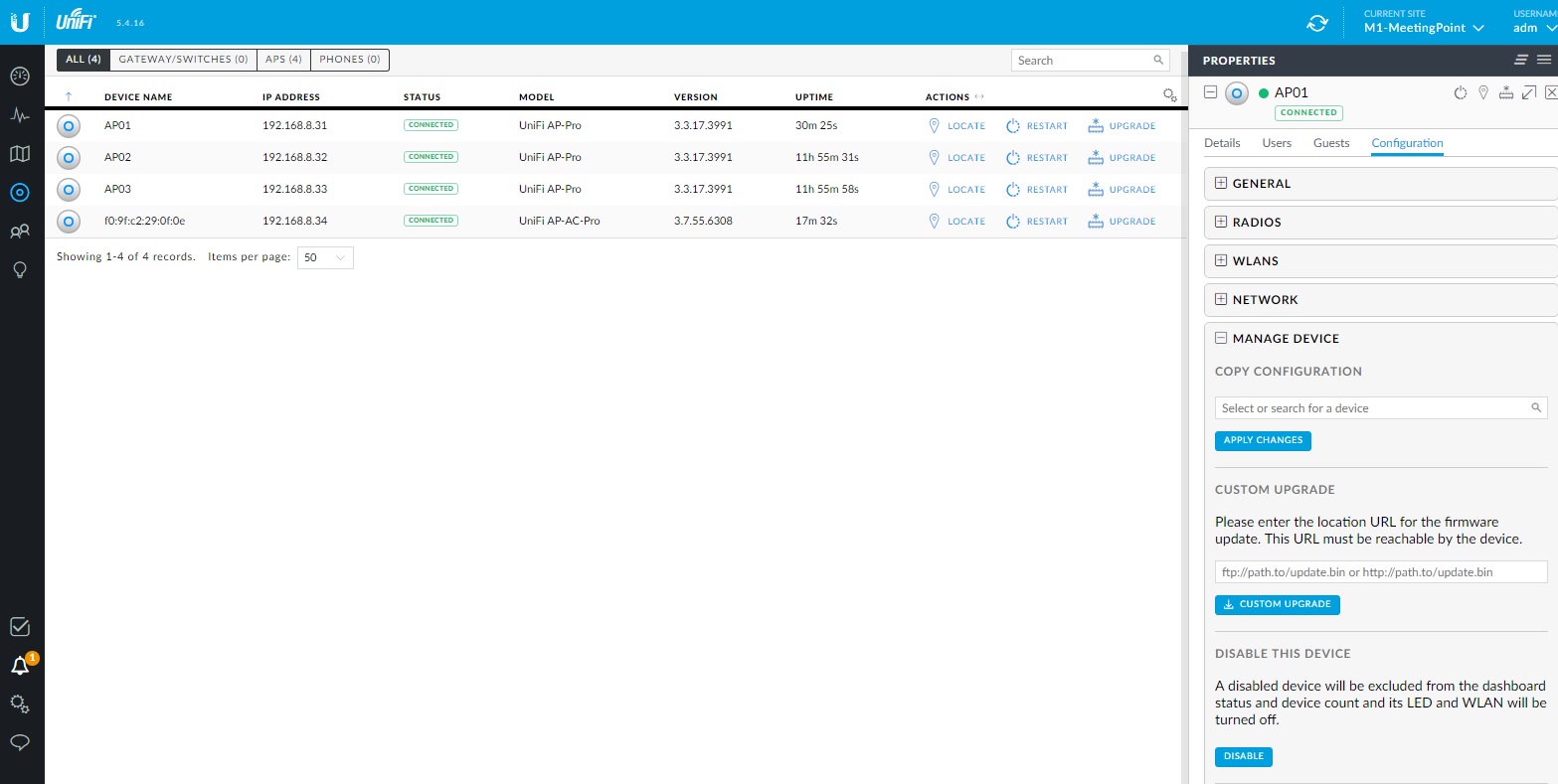The height and width of the screenshot is (784, 1558).
Task: Click the Ubiquiti U logo
Action: point(20,22)
